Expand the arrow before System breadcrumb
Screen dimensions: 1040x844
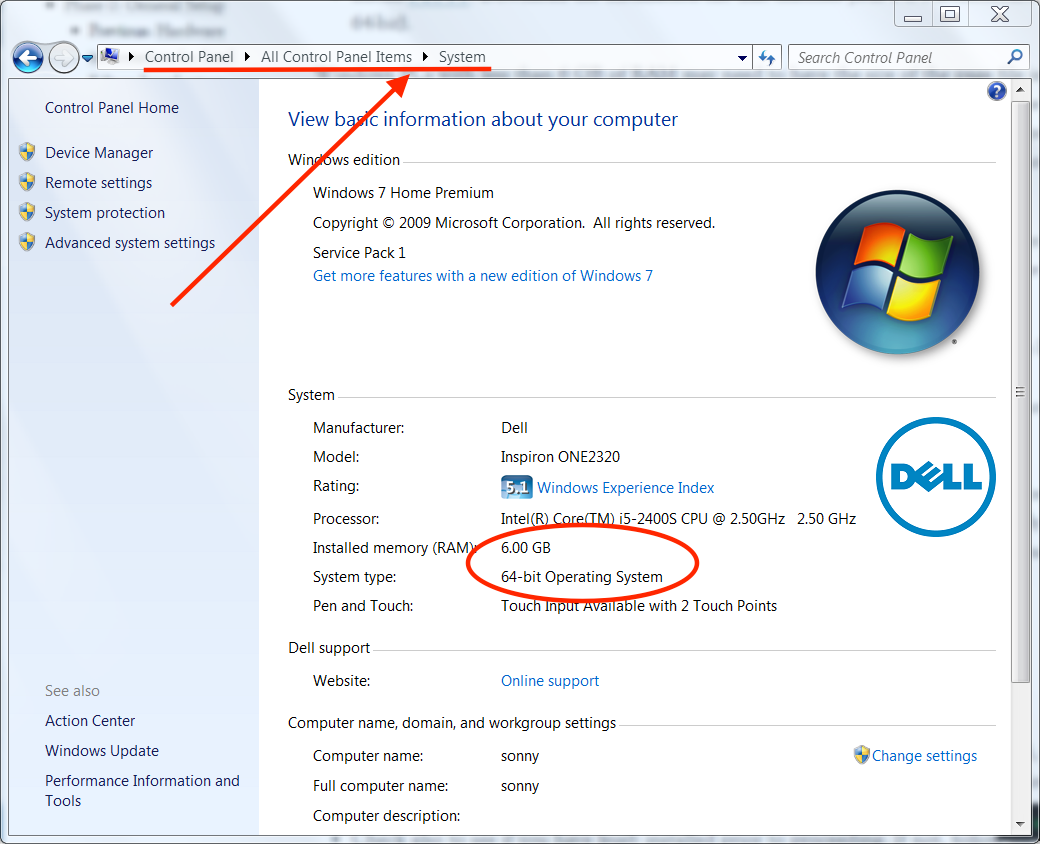pyautogui.click(x=425, y=57)
